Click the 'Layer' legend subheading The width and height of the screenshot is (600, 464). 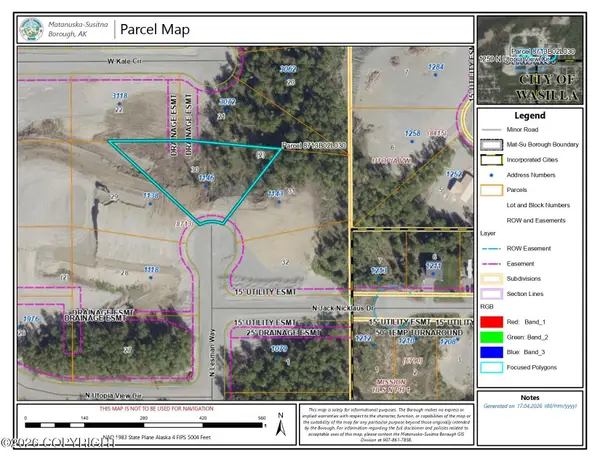pyautogui.click(x=488, y=233)
